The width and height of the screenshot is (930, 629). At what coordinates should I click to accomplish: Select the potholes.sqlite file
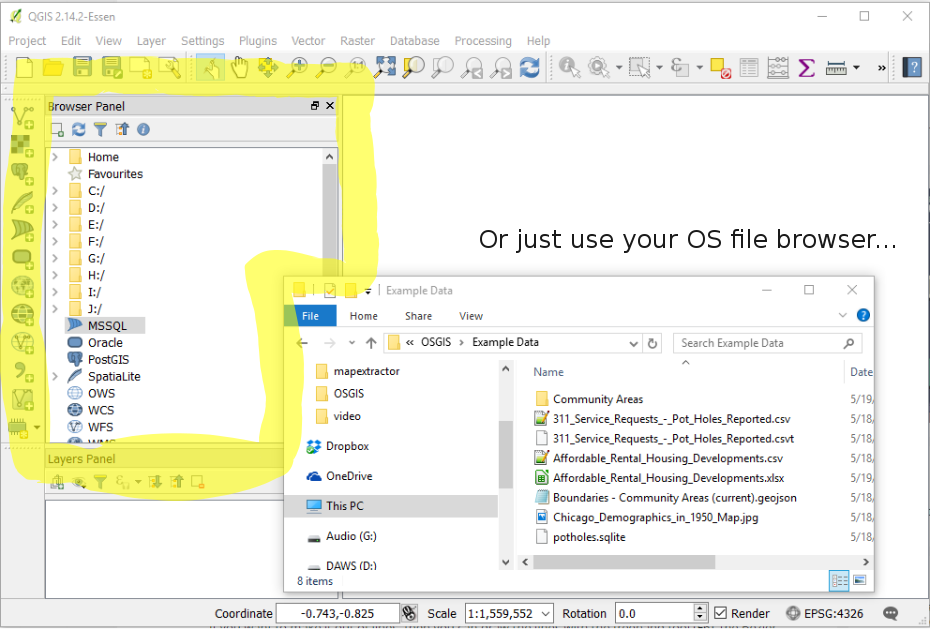point(589,537)
